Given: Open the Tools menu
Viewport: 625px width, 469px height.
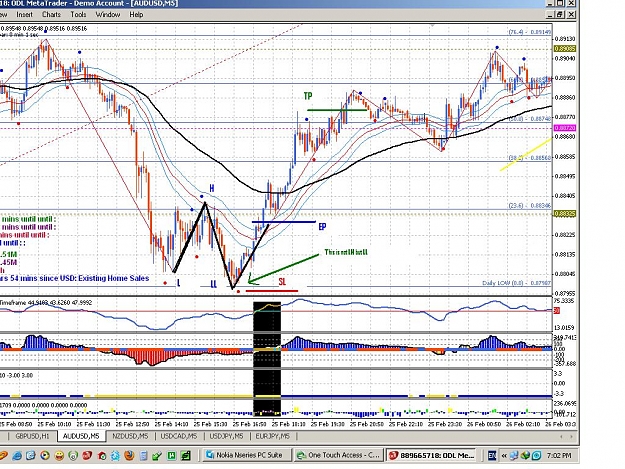Looking at the screenshot, I should click(78, 15).
